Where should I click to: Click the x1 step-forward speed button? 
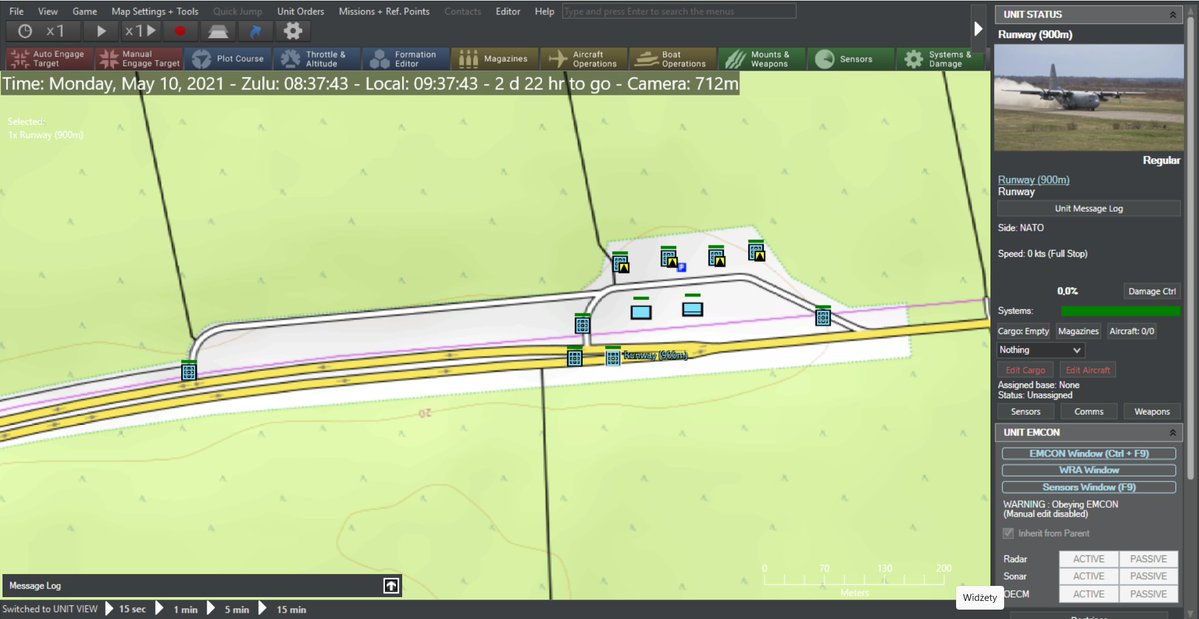141,31
